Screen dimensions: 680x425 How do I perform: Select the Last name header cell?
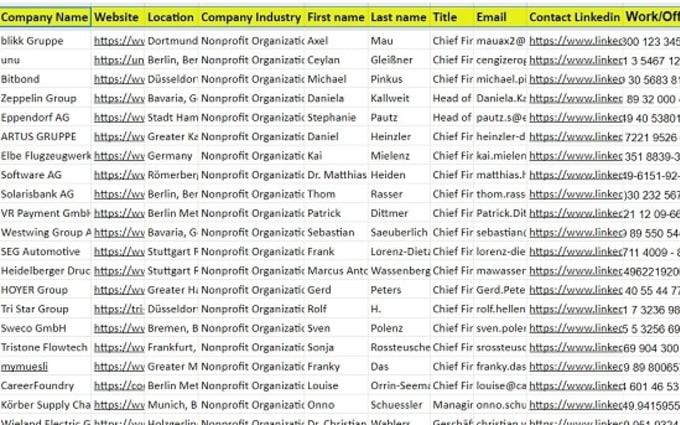399,17
